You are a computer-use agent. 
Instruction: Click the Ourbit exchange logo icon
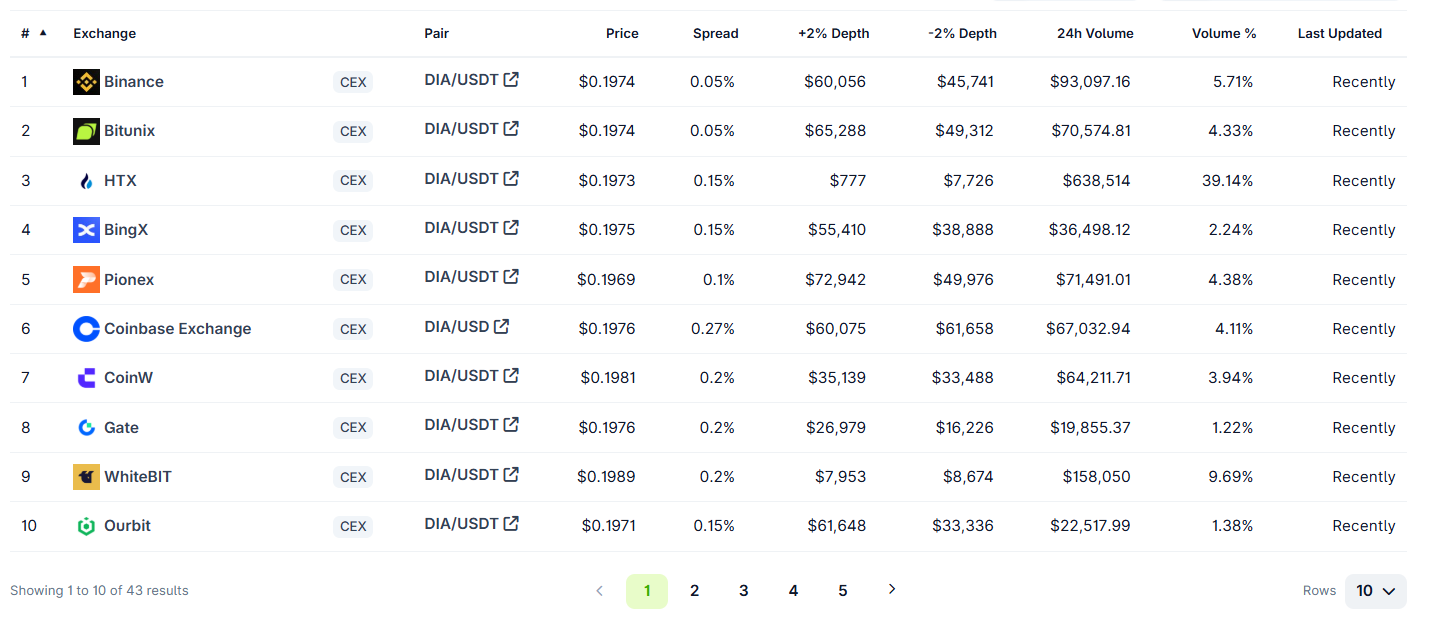click(86, 526)
